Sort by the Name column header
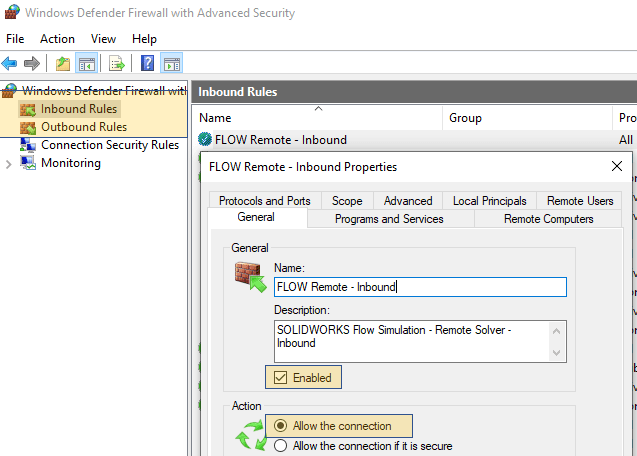637x456 pixels. click(317, 118)
